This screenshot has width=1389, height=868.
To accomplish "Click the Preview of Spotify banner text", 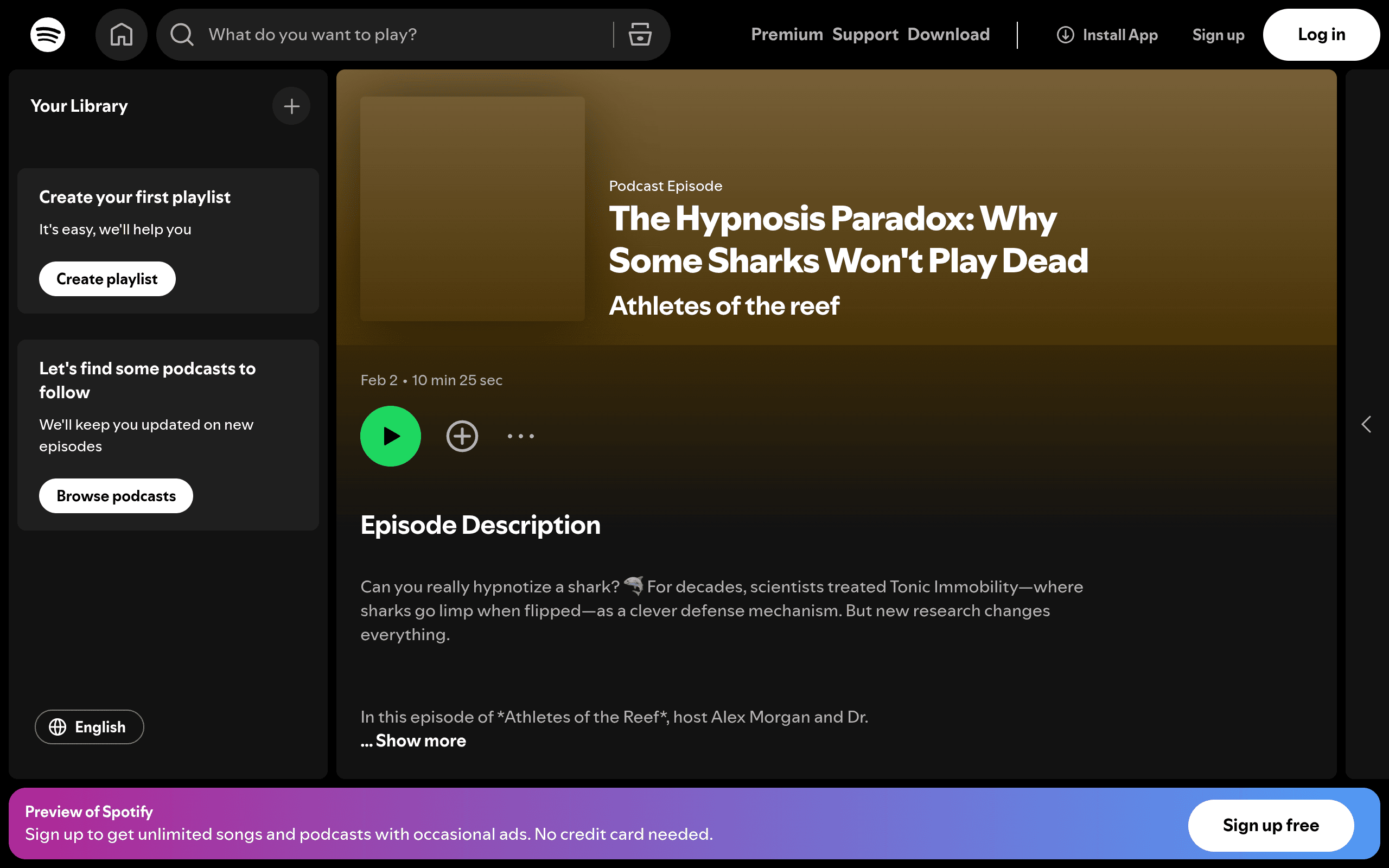I will [x=89, y=811].
